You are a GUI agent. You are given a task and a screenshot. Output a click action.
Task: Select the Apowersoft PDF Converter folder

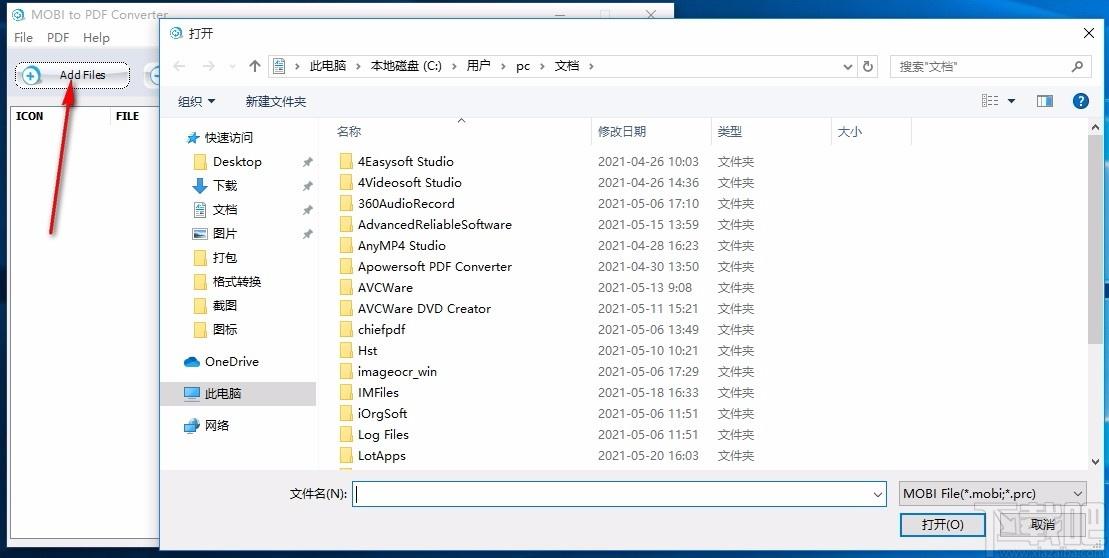[x=434, y=267]
